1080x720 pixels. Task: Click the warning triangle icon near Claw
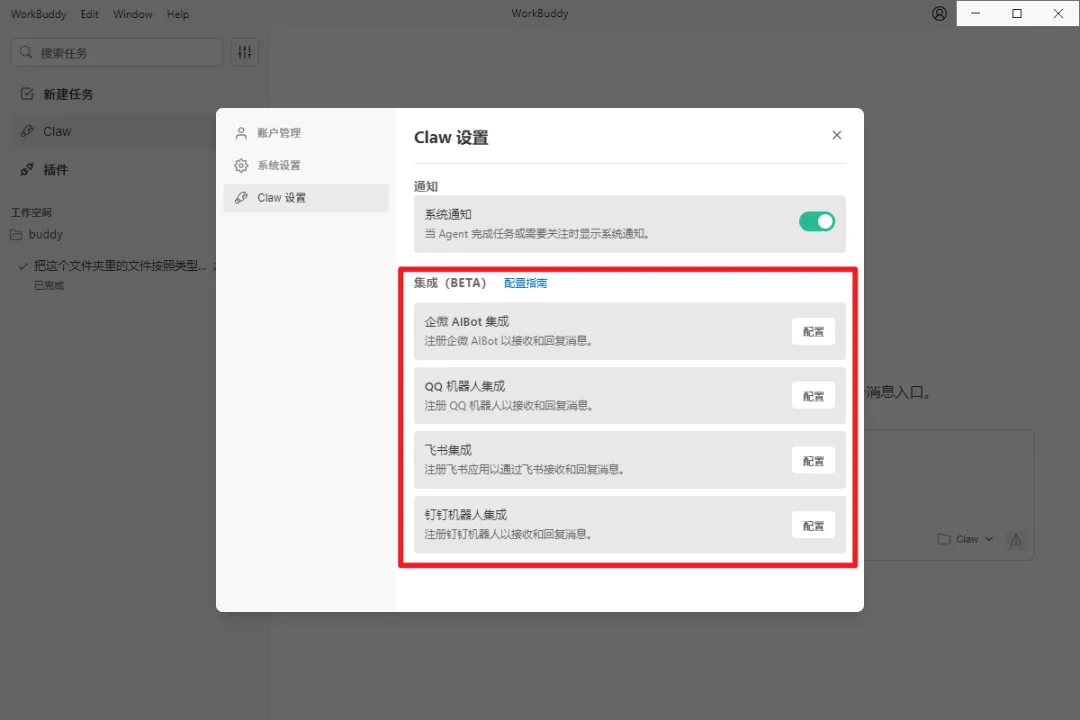point(1015,539)
